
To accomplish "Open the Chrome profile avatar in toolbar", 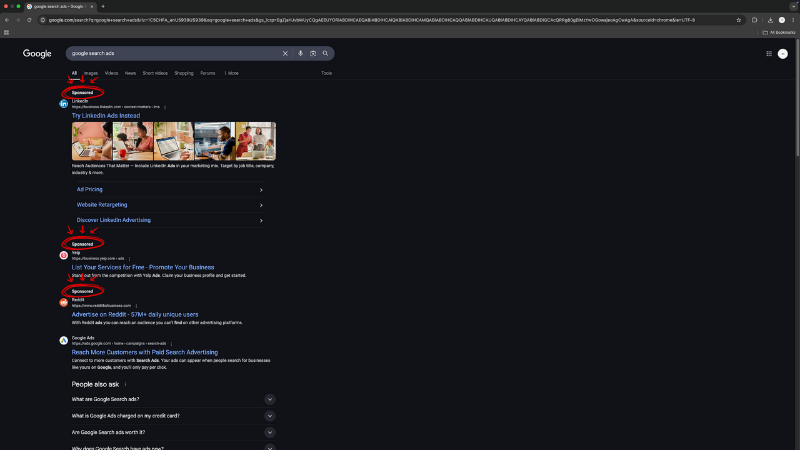I will [782, 20].
